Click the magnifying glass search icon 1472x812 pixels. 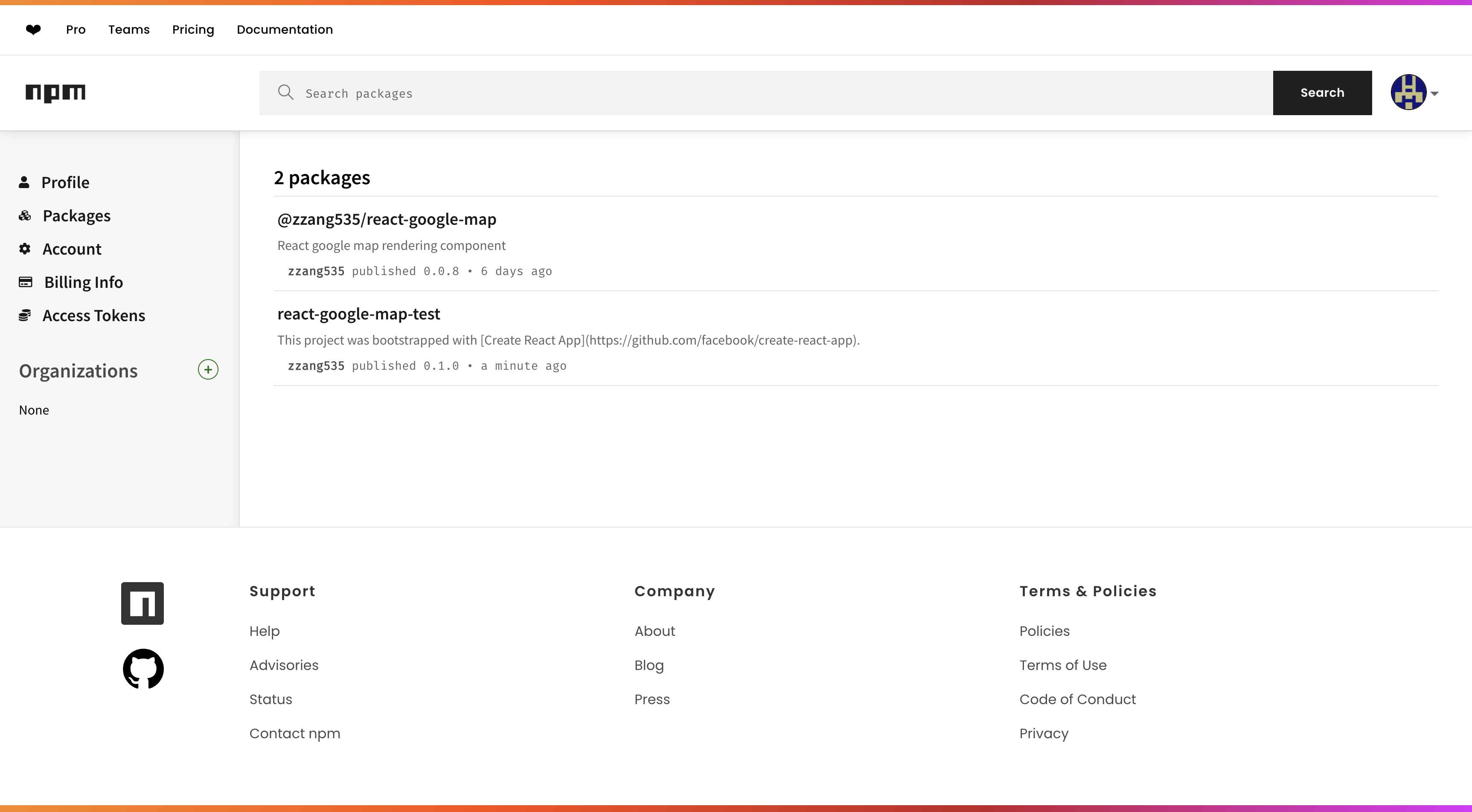click(285, 93)
